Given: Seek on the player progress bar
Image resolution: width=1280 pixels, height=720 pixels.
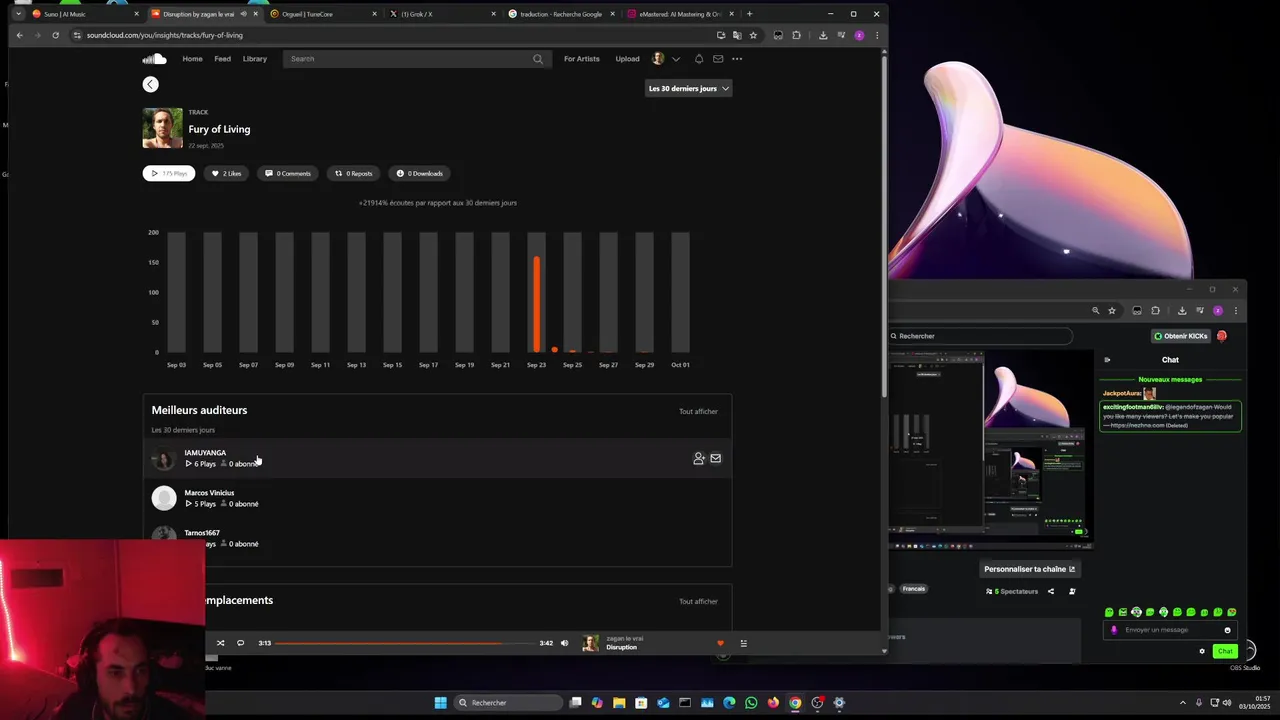Looking at the screenshot, I should tap(405, 643).
